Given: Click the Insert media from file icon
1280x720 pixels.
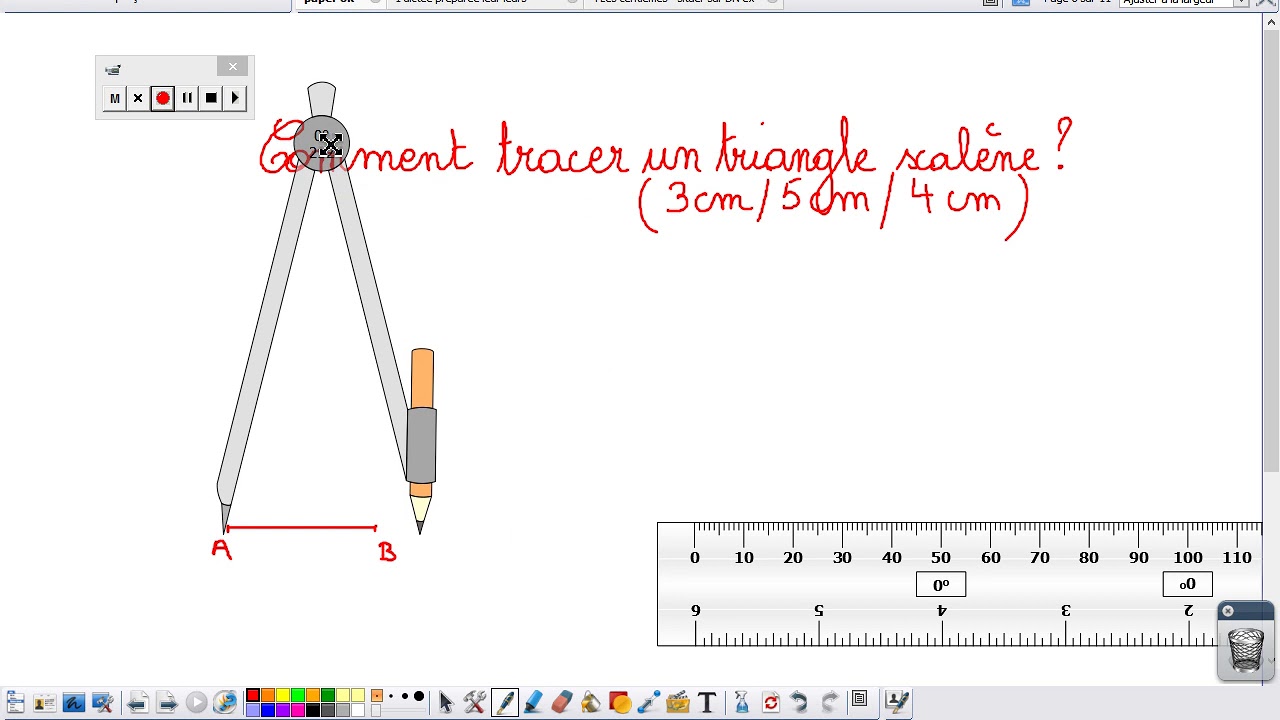Looking at the screenshot, I should tap(677, 703).
